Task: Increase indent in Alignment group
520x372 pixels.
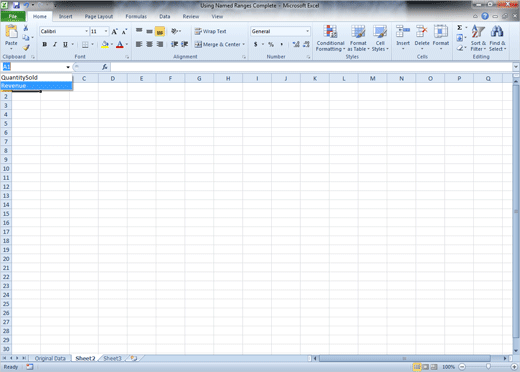Action: pos(185,44)
